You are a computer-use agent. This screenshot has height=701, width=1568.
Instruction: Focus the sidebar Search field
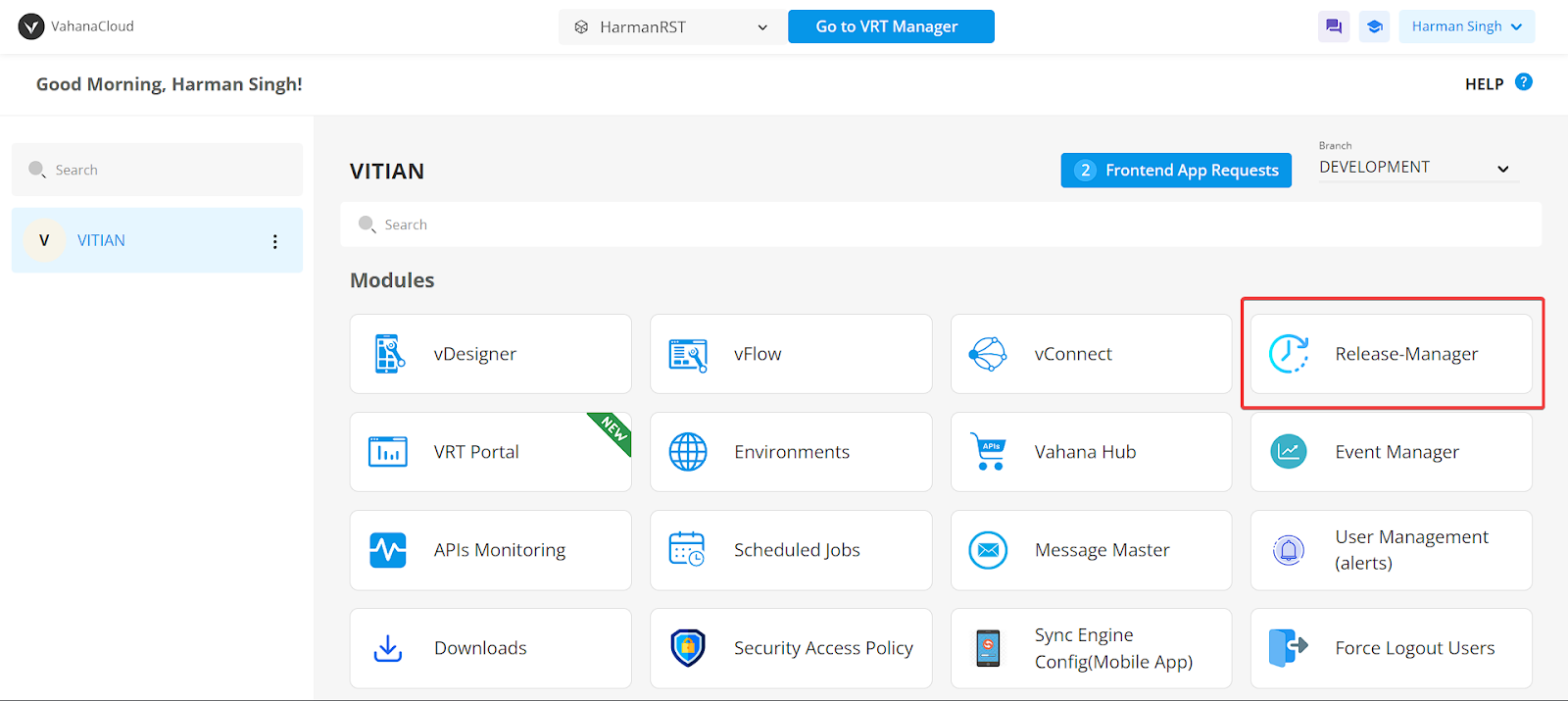tap(157, 170)
